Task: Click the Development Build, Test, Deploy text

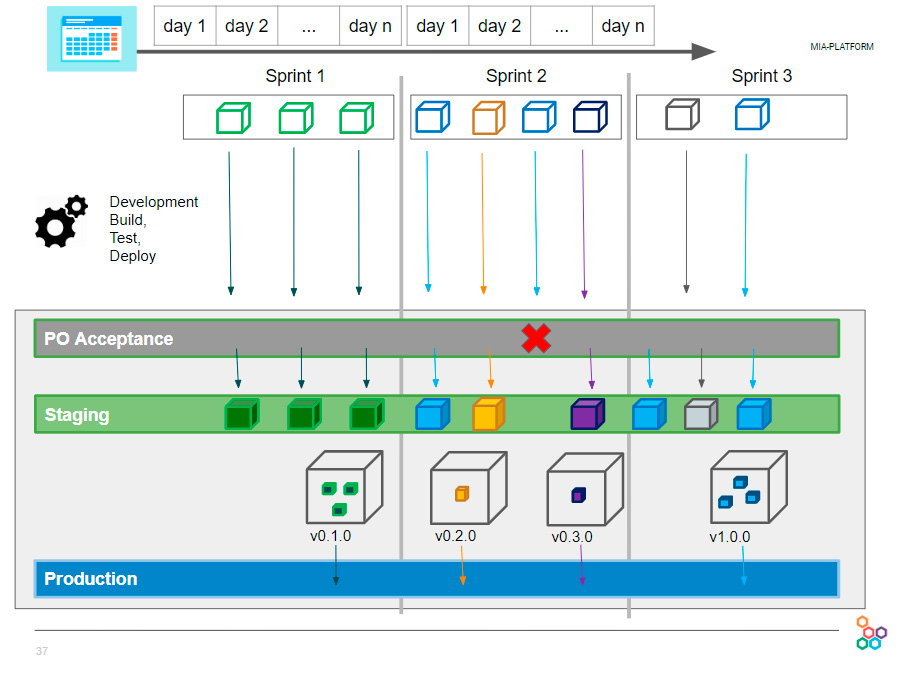Action: coord(154,229)
